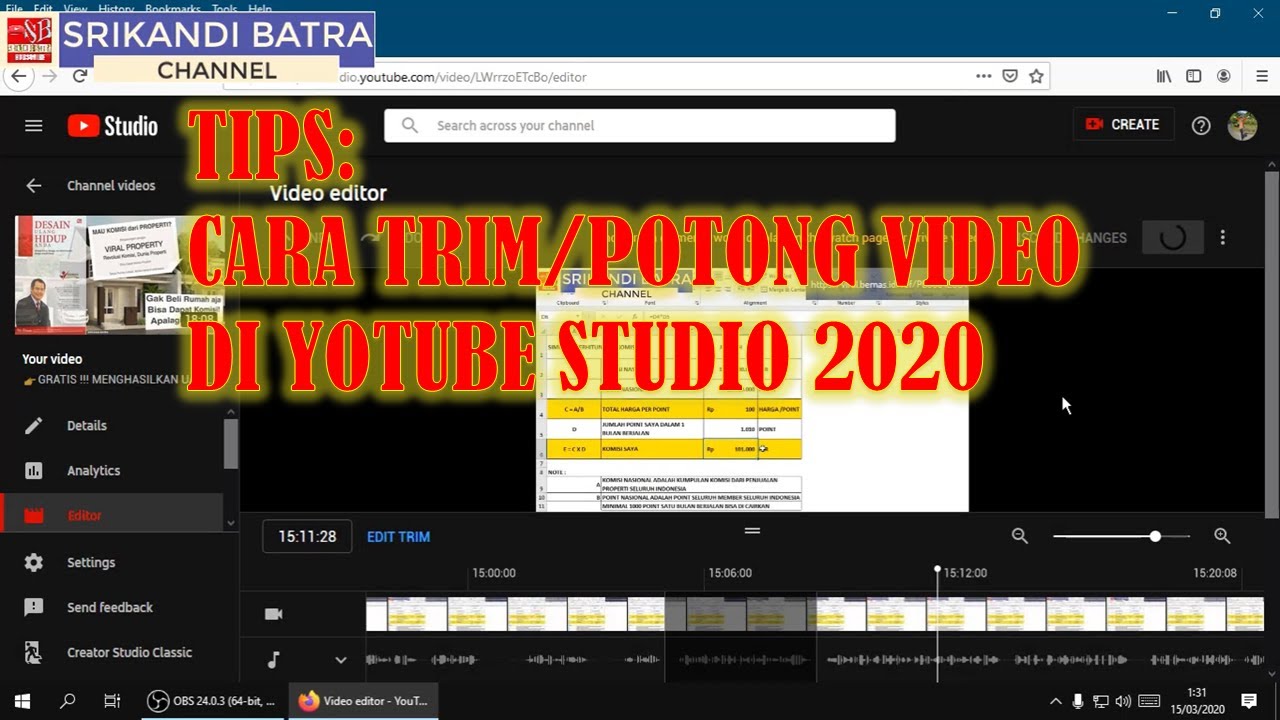Open the Firefox account icon
The image size is (1280, 720).
pos(1223,76)
